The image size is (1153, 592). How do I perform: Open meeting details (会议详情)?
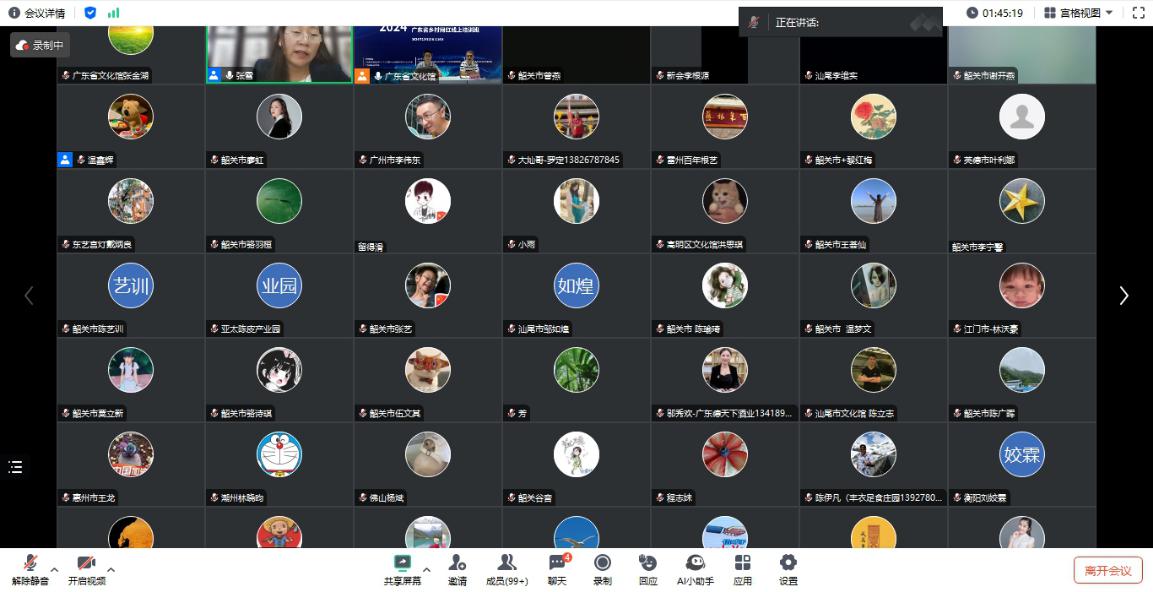37,13
